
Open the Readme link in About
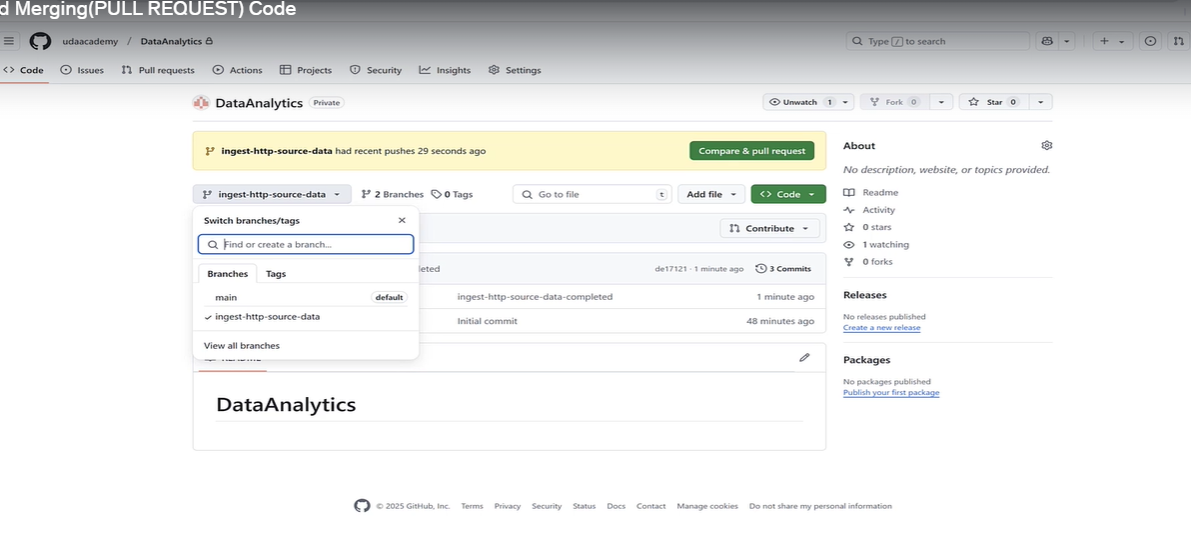[x=880, y=193]
